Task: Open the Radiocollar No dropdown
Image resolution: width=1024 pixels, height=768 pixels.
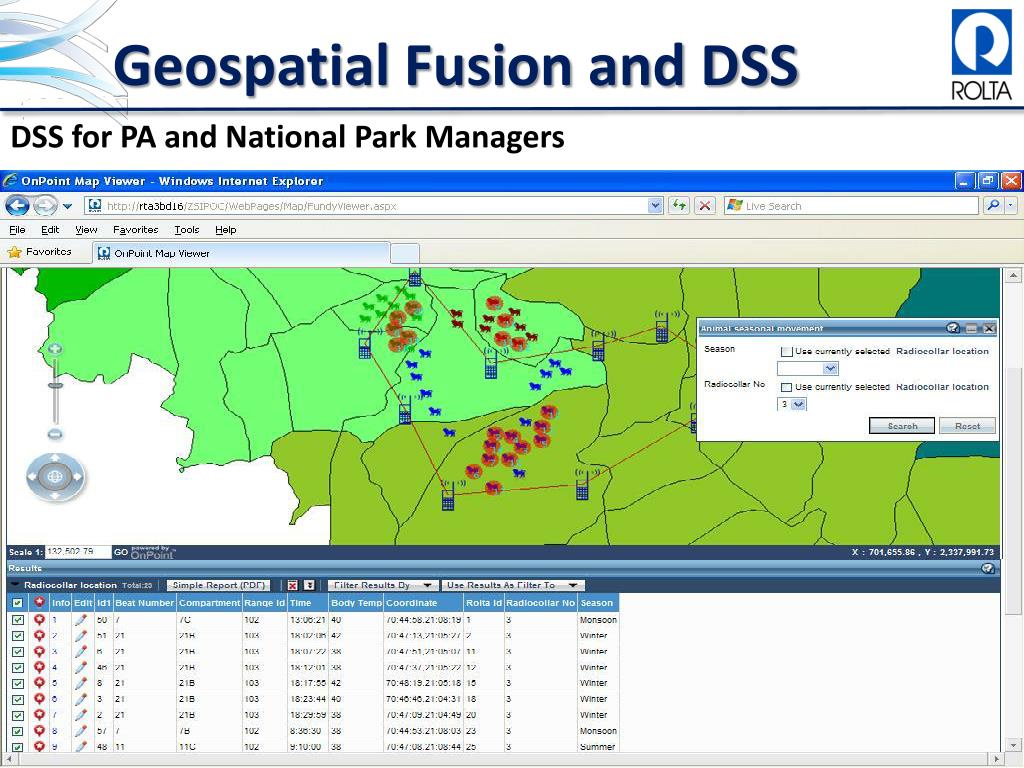Action: 799,404
